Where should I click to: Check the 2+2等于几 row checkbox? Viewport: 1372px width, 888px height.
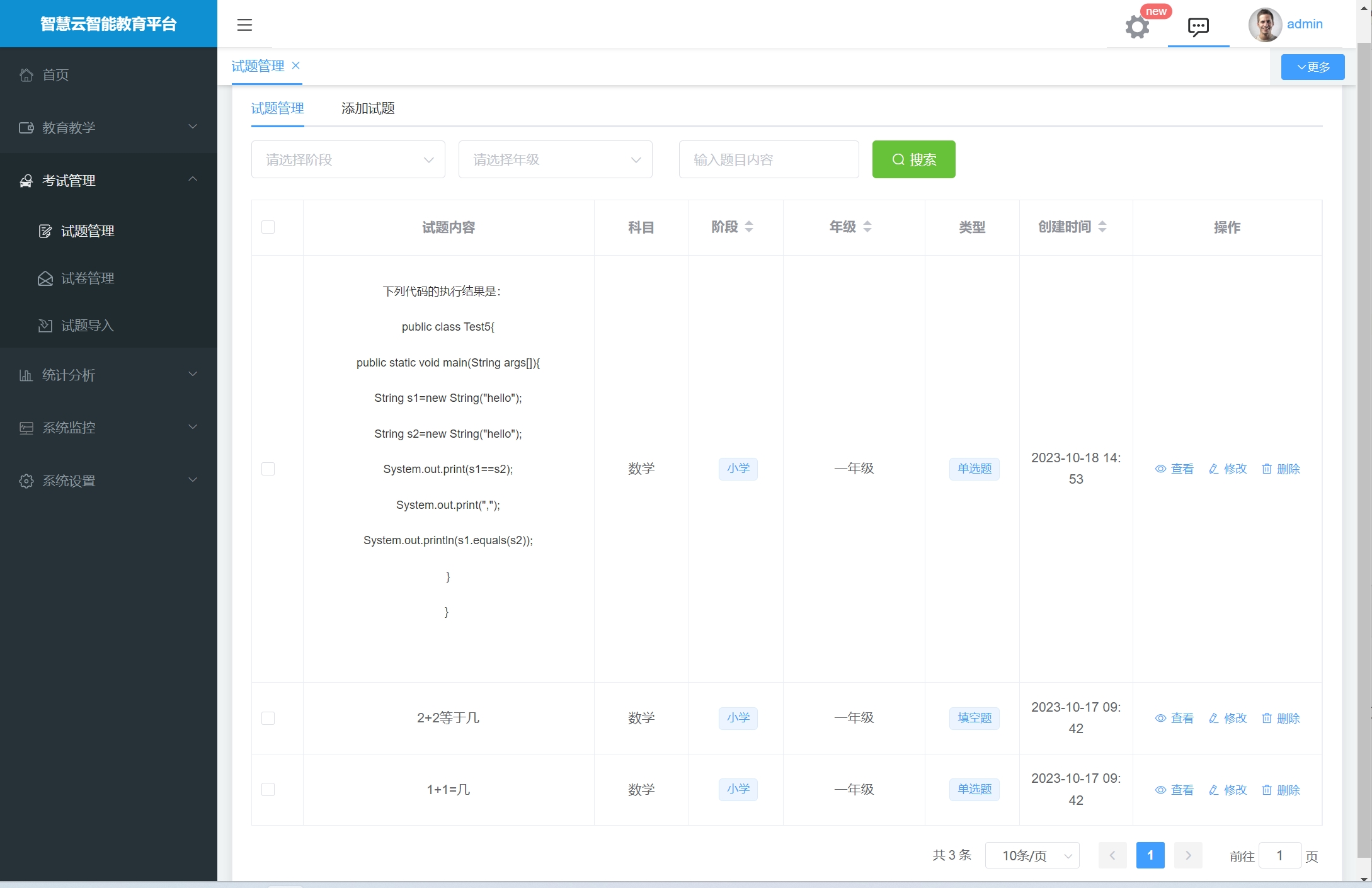(268, 718)
